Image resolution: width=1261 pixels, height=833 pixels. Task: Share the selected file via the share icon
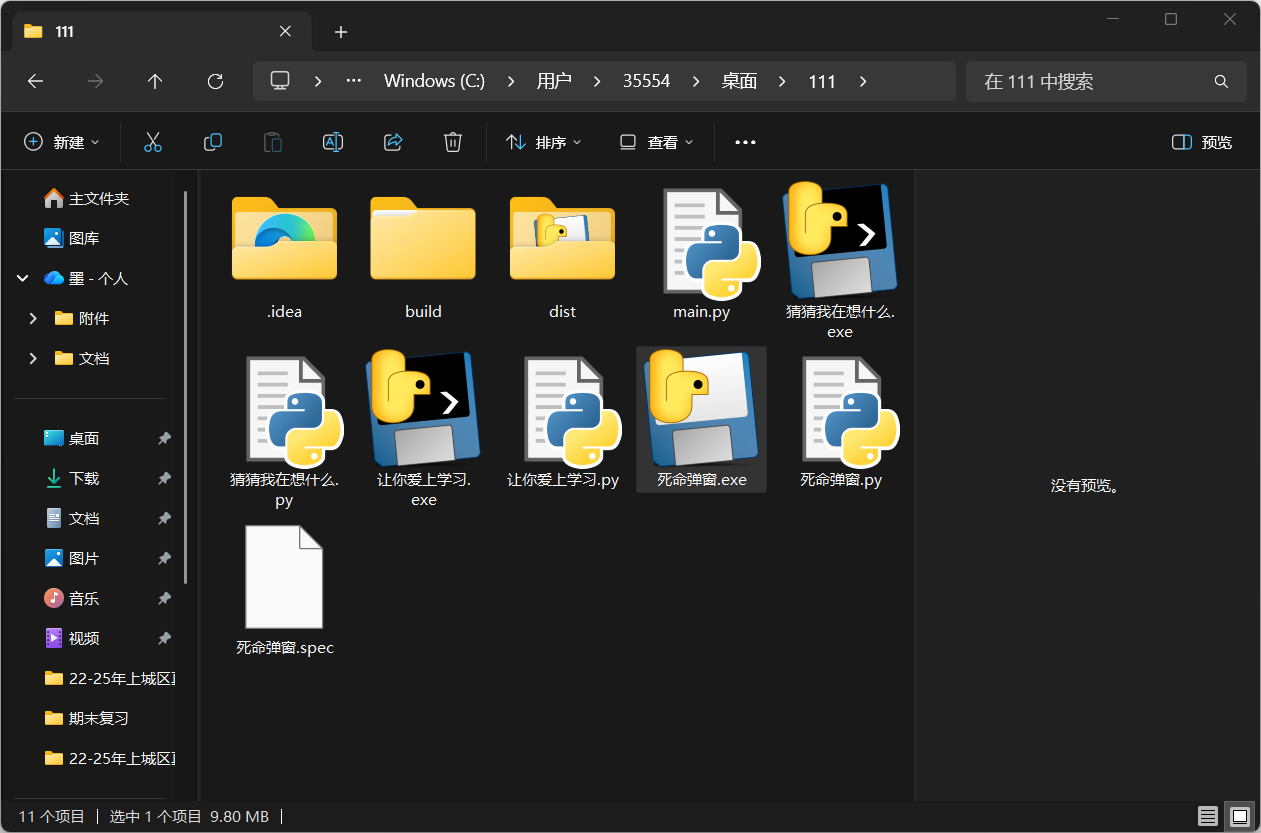tap(392, 141)
